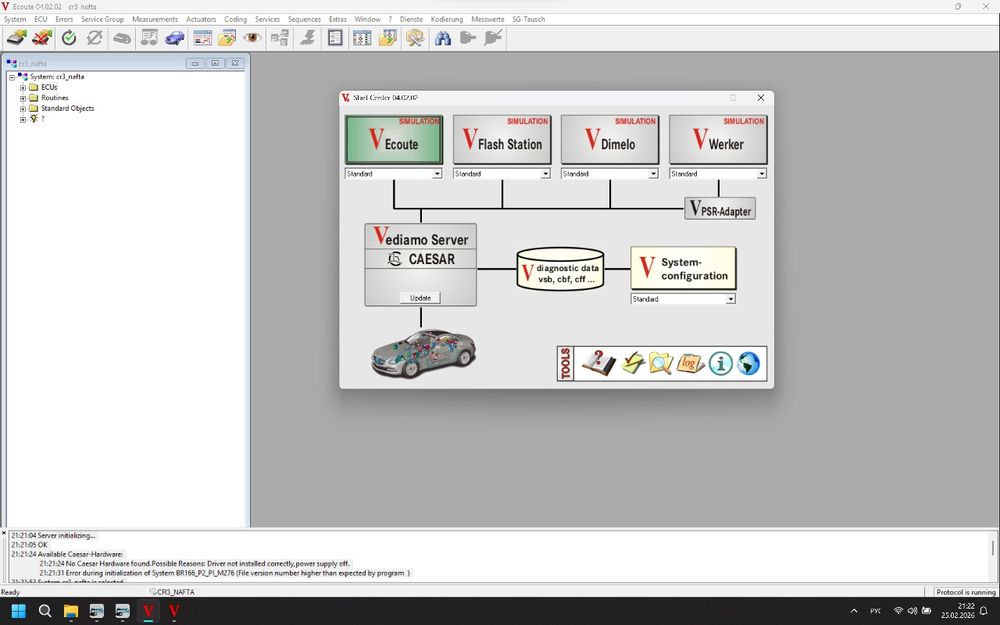
Task: Open the log folder tool icon
Action: (691, 363)
